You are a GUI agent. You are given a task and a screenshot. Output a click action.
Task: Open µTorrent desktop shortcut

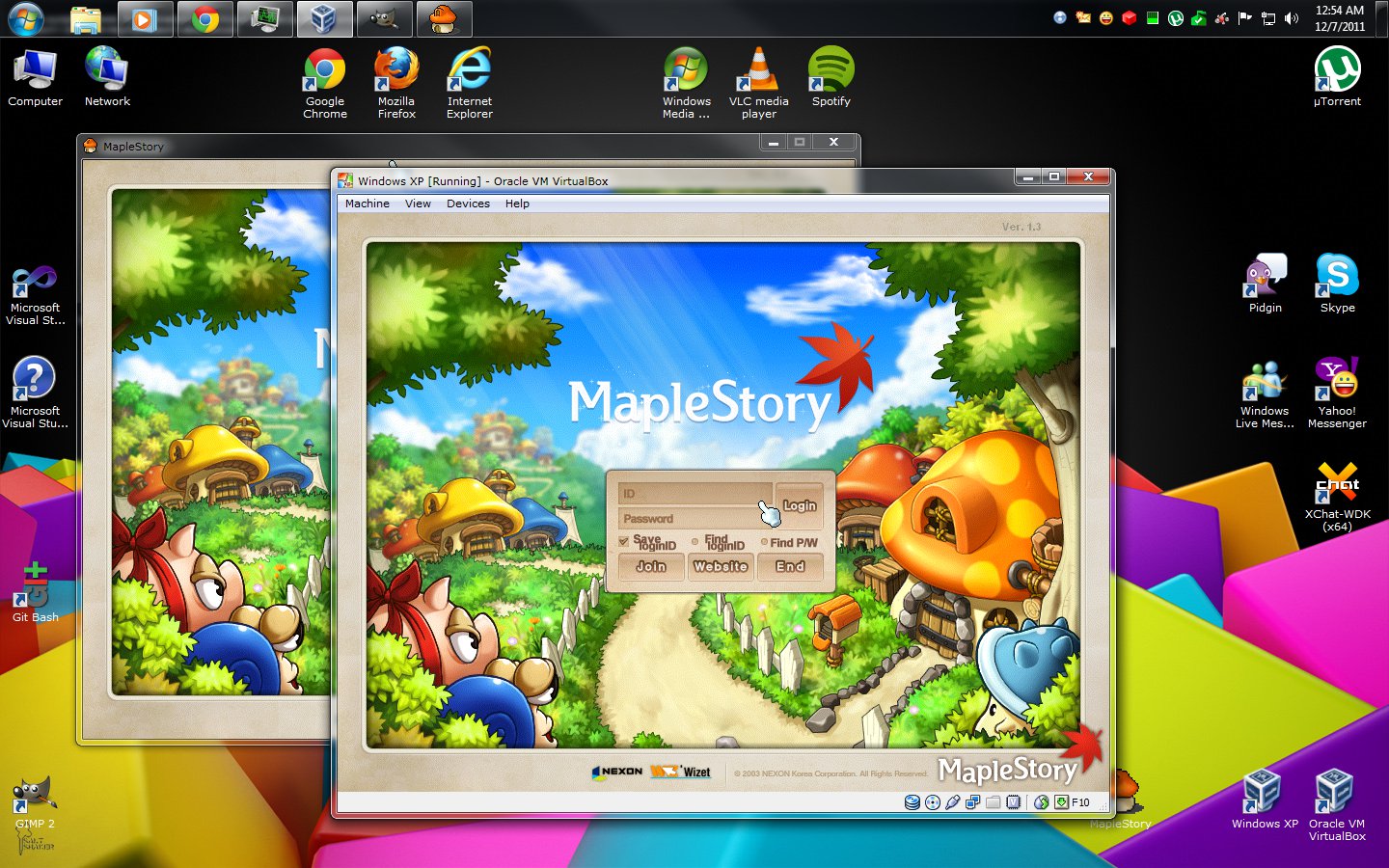tap(1337, 77)
